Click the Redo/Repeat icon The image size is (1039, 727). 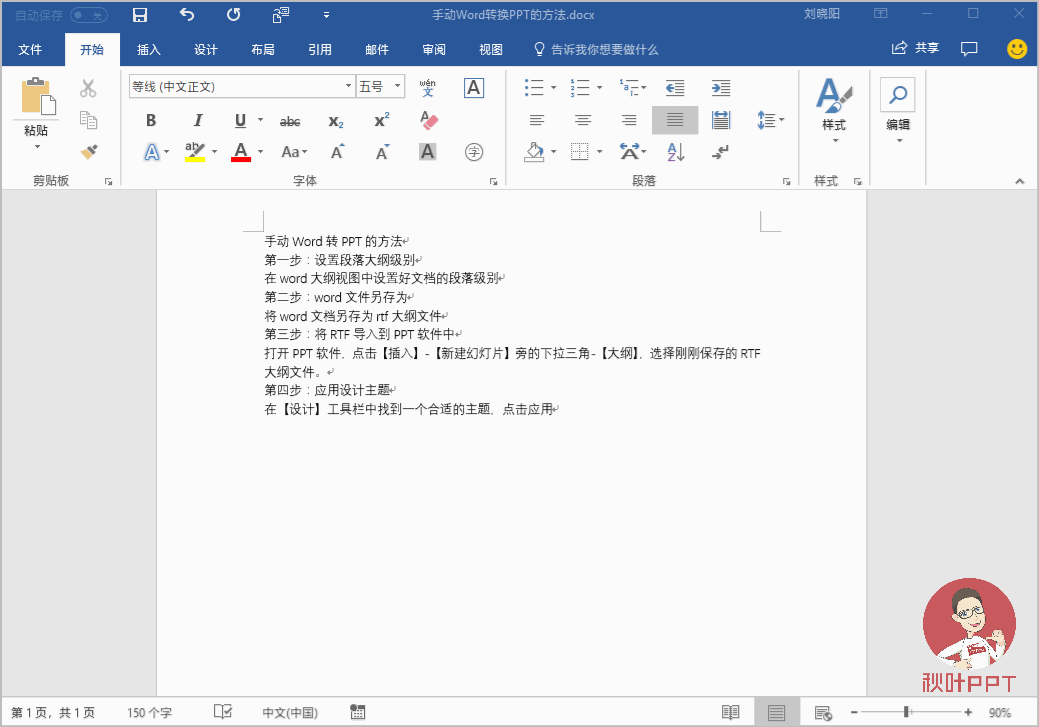pos(233,15)
